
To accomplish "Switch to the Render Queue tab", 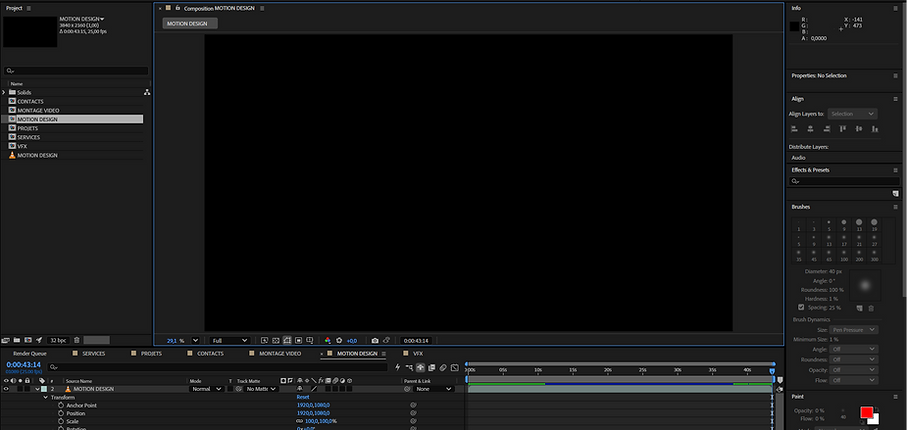I will point(30,353).
